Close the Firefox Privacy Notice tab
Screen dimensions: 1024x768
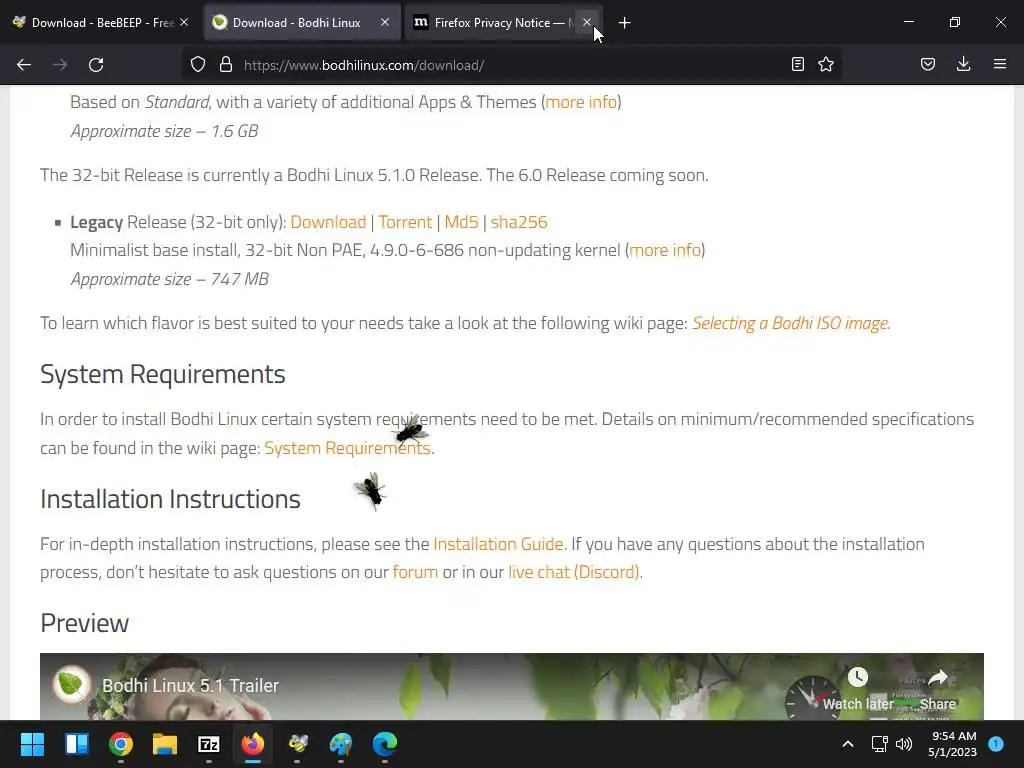(x=586, y=23)
